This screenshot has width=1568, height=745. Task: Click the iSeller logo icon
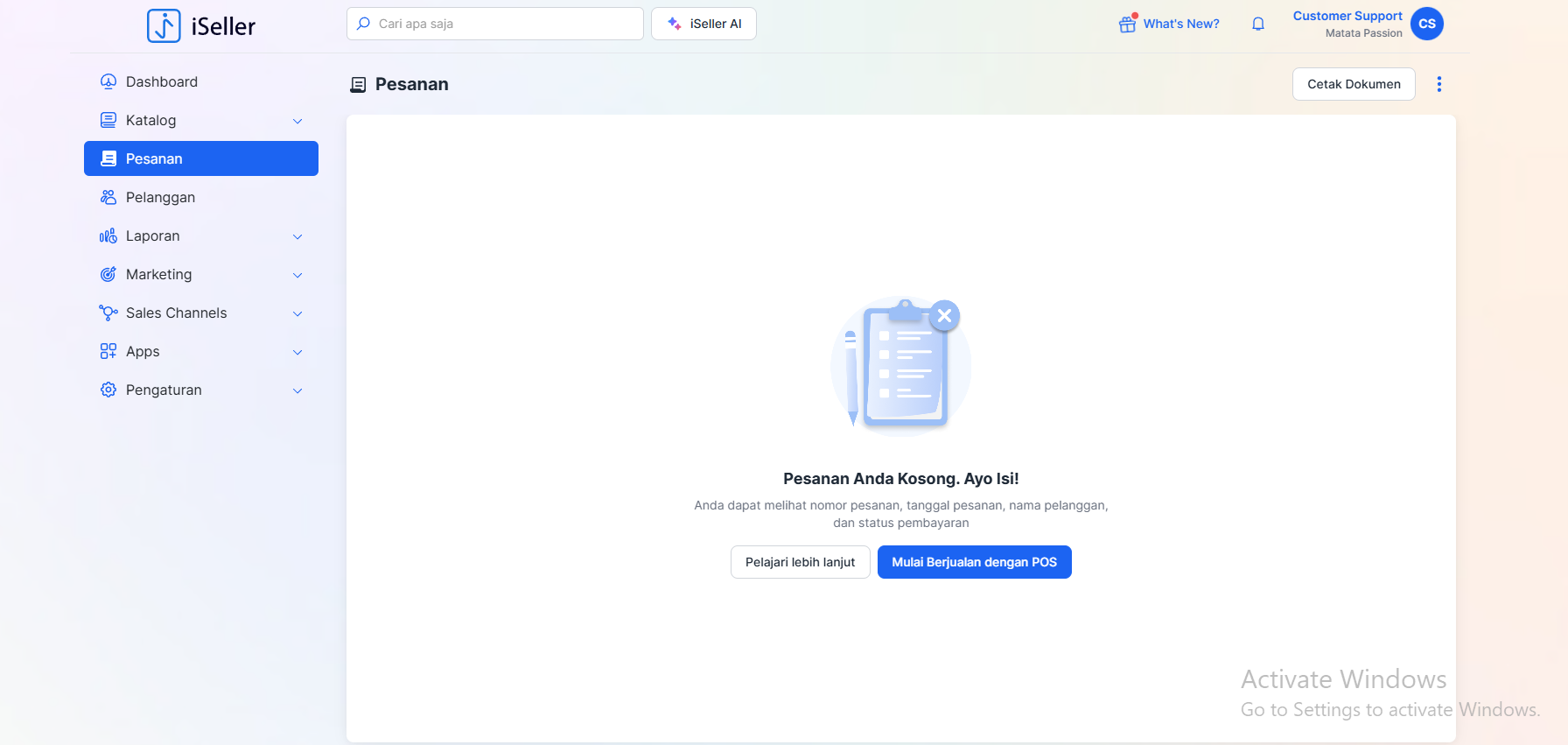click(164, 26)
